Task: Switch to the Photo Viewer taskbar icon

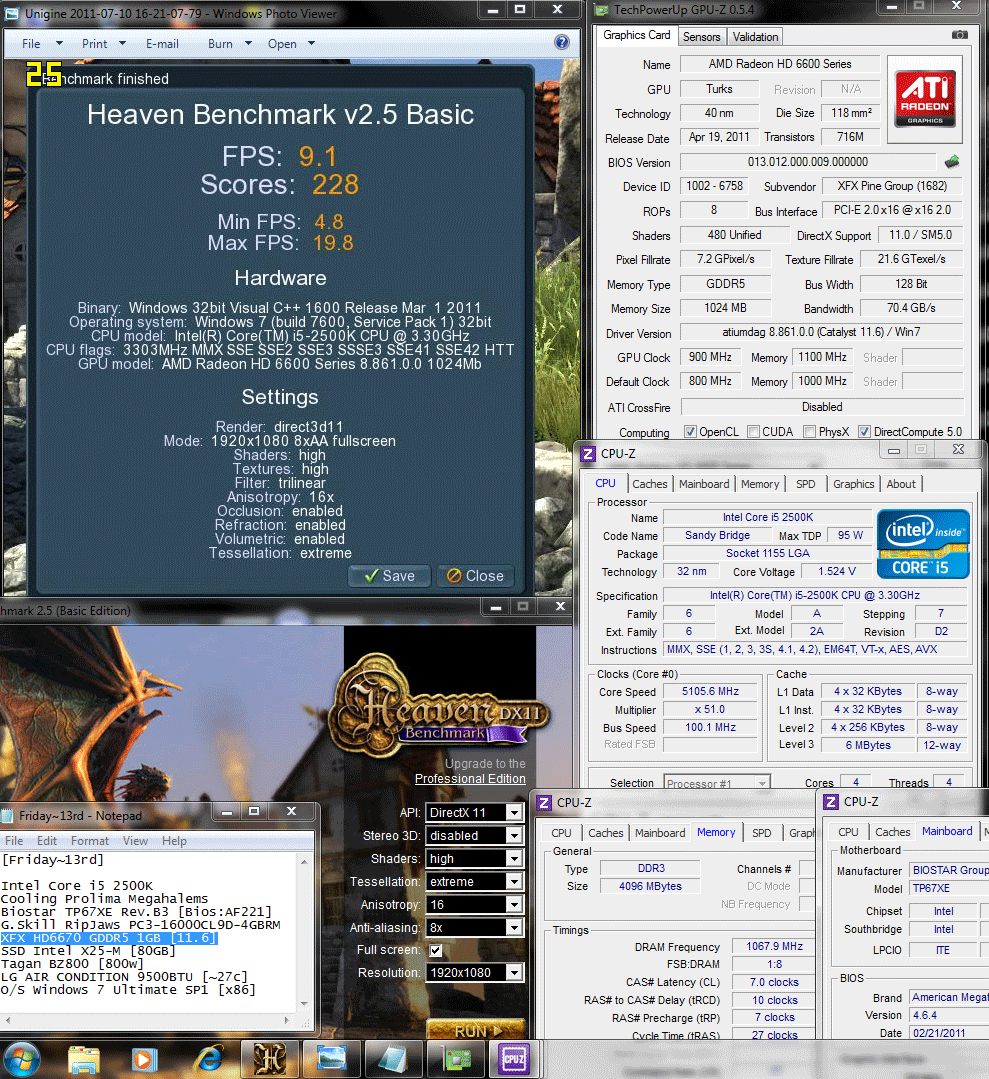Action: 331,1059
